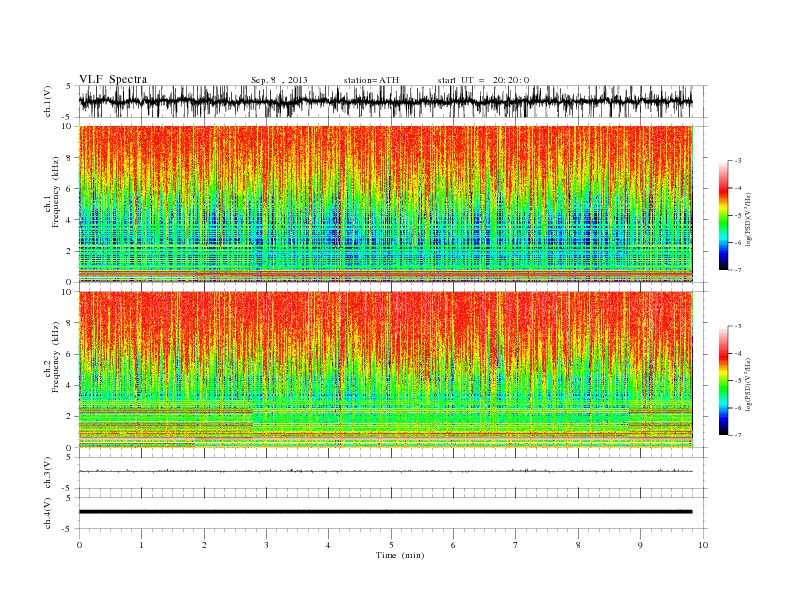Click the -3 label on the ch.2 colorbar
Image resolution: width=792 pixels, height=612 pixels.
(738, 326)
